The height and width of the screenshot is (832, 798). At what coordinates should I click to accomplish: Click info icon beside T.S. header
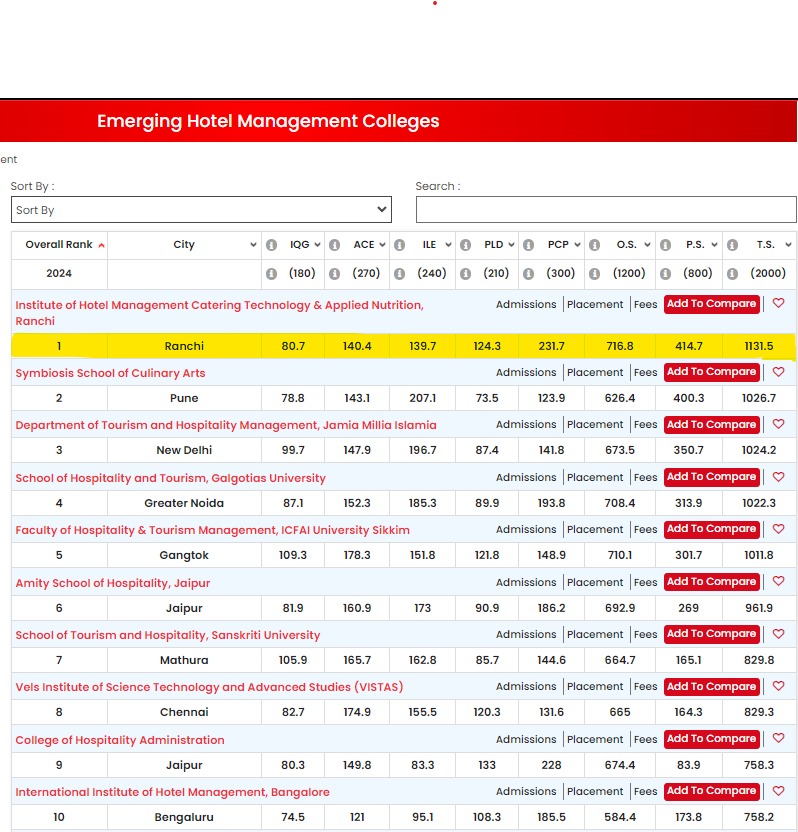(x=732, y=245)
